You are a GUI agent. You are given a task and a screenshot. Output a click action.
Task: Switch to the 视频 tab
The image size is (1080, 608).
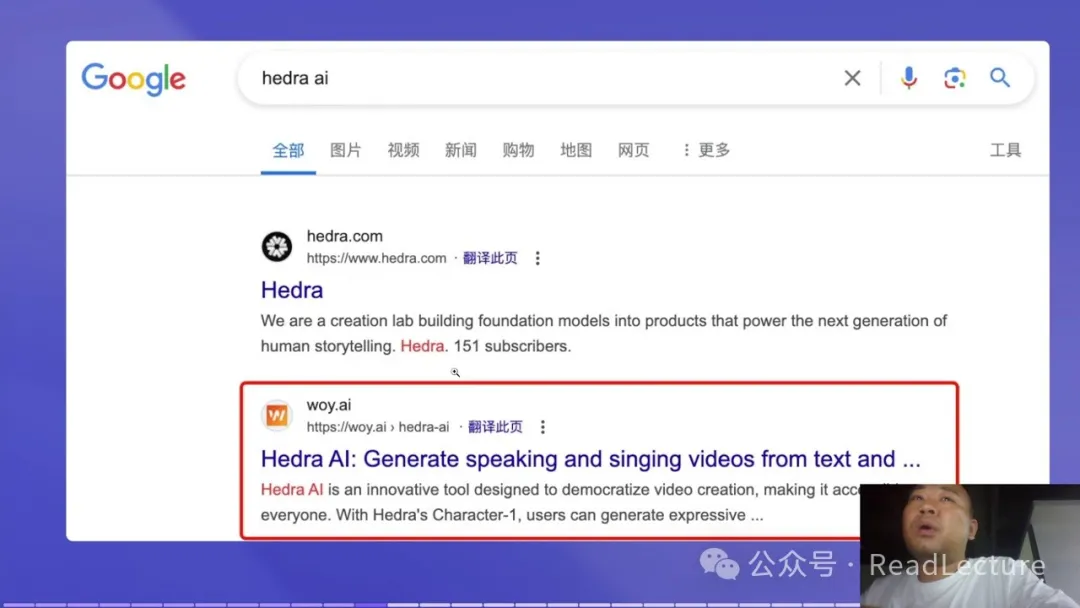tap(403, 150)
